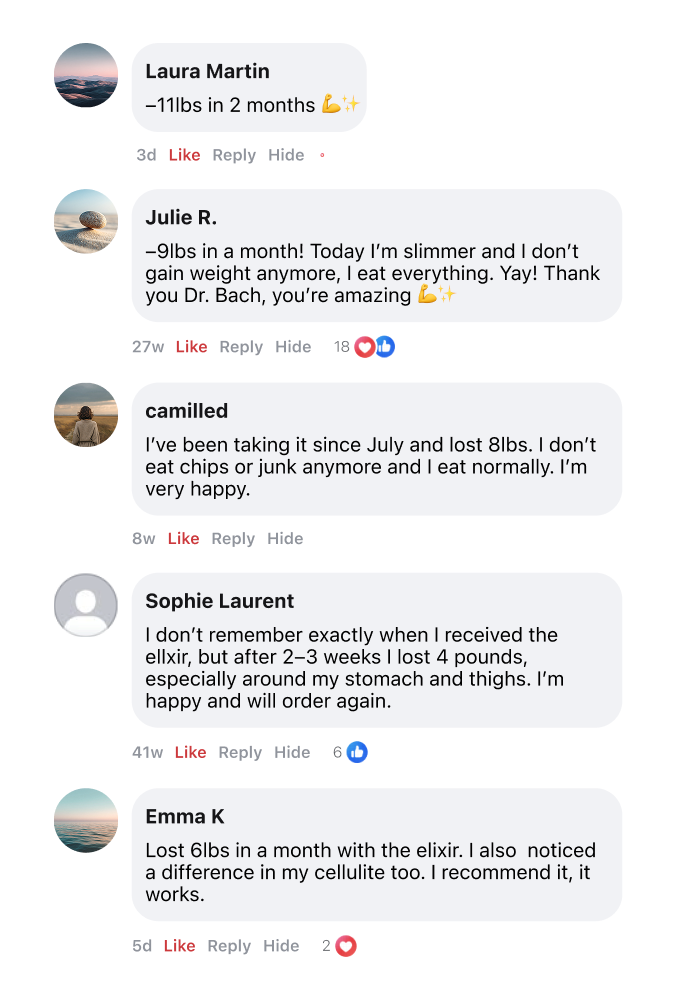
Task: Click the Sophie Laurent name link
Action: (x=220, y=601)
